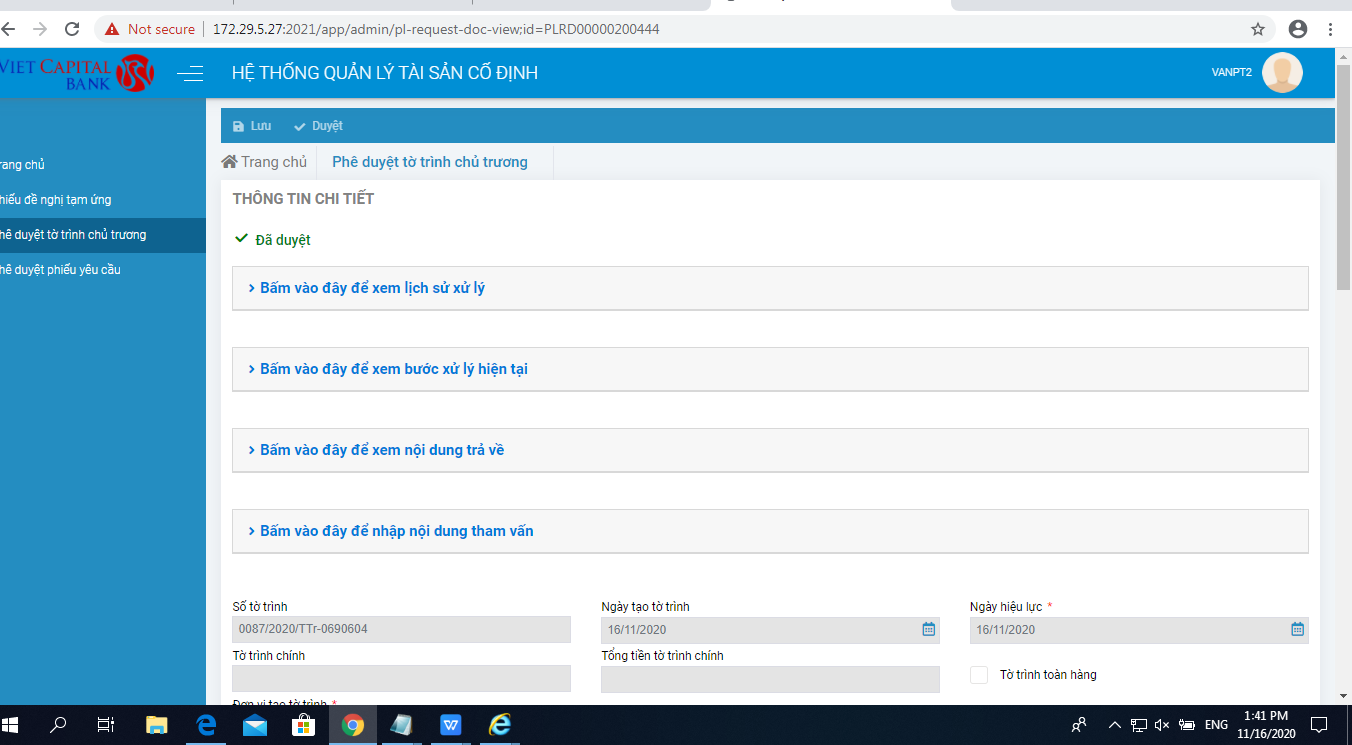The height and width of the screenshot is (745, 1352).
Task: Open File Explorer from the taskbar
Action: [x=156, y=725]
